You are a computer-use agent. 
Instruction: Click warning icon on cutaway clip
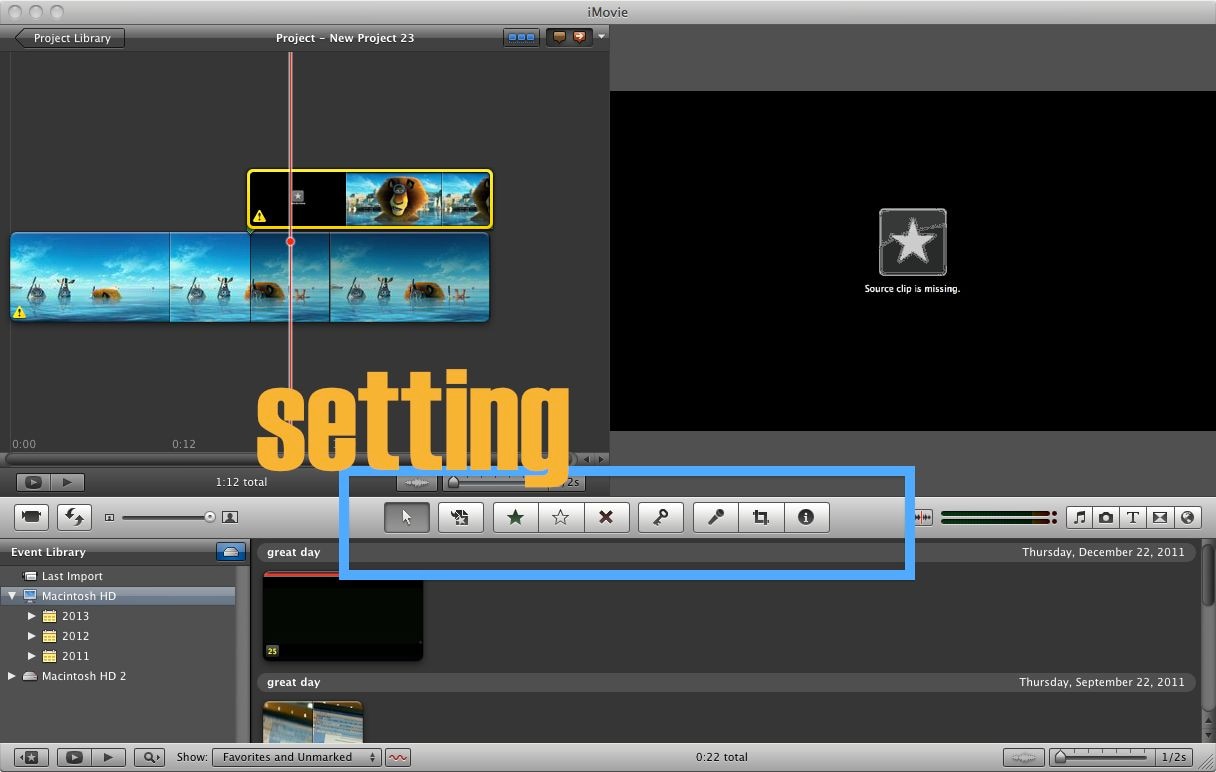pos(260,216)
